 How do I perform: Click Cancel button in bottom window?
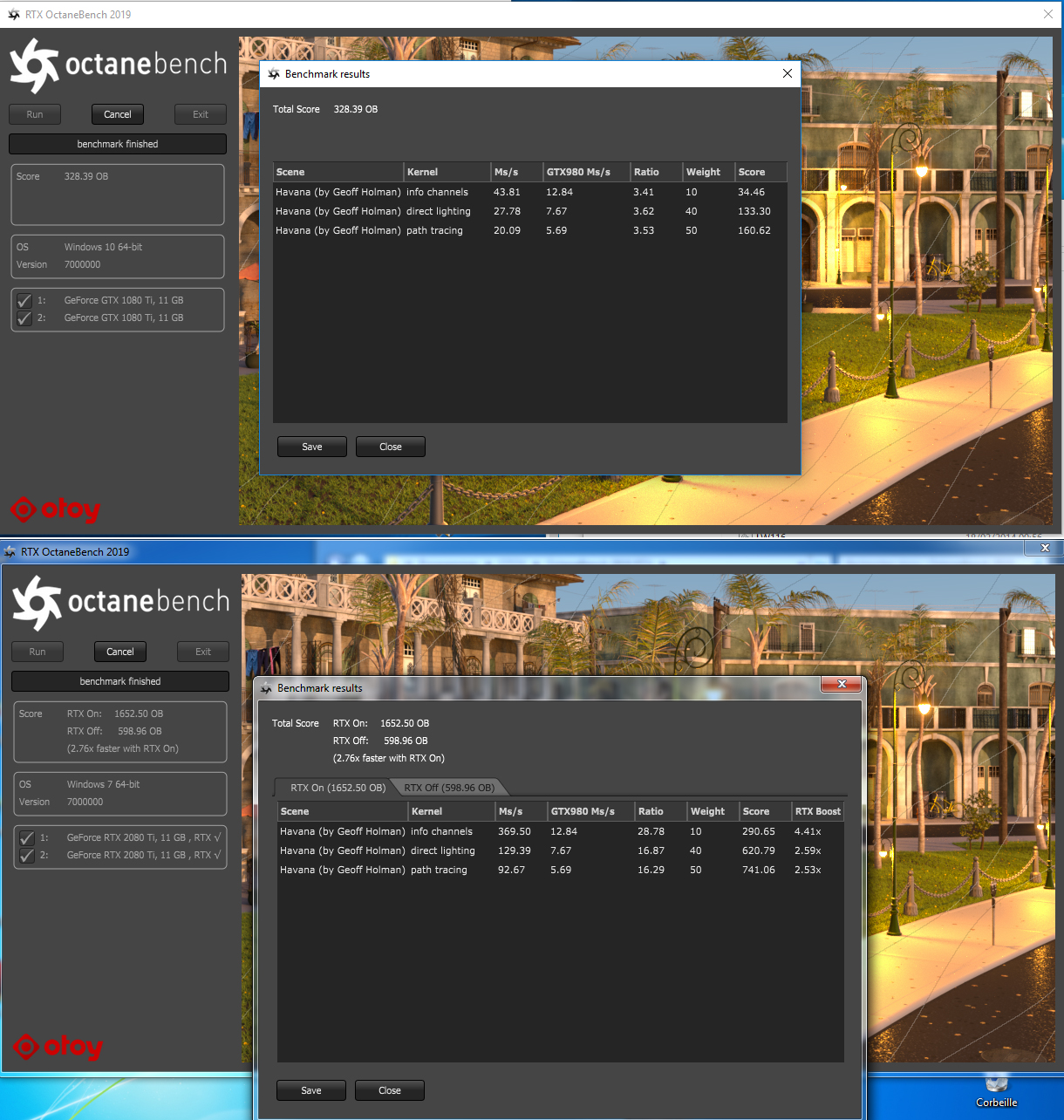(120, 652)
